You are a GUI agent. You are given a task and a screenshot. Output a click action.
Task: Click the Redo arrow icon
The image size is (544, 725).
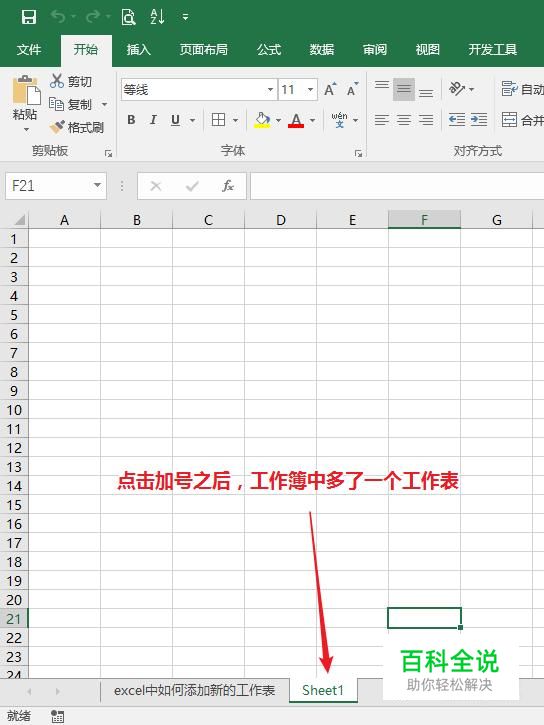point(92,17)
